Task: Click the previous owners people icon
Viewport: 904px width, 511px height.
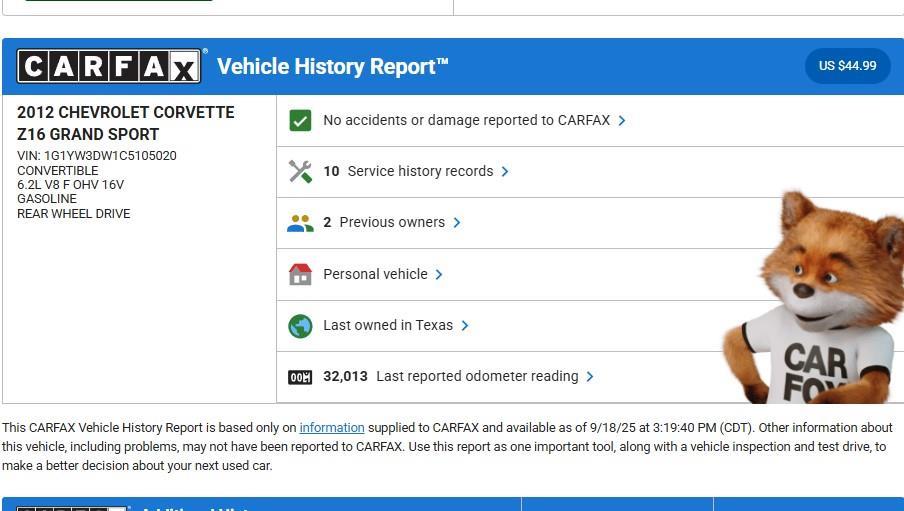Action: (x=300, y=223)
